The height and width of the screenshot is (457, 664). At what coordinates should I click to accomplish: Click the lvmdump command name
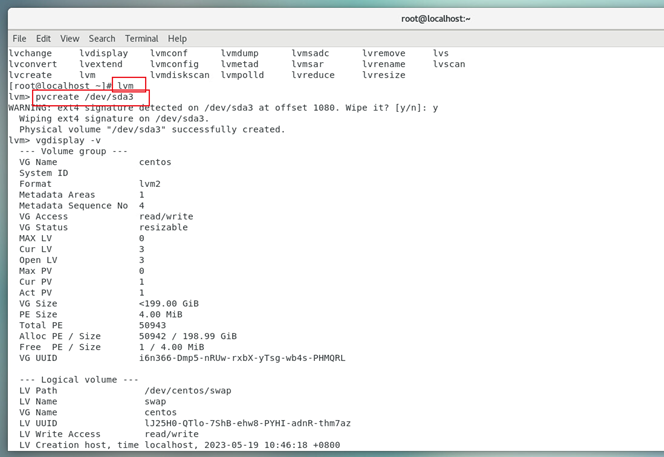click(239, 53)
